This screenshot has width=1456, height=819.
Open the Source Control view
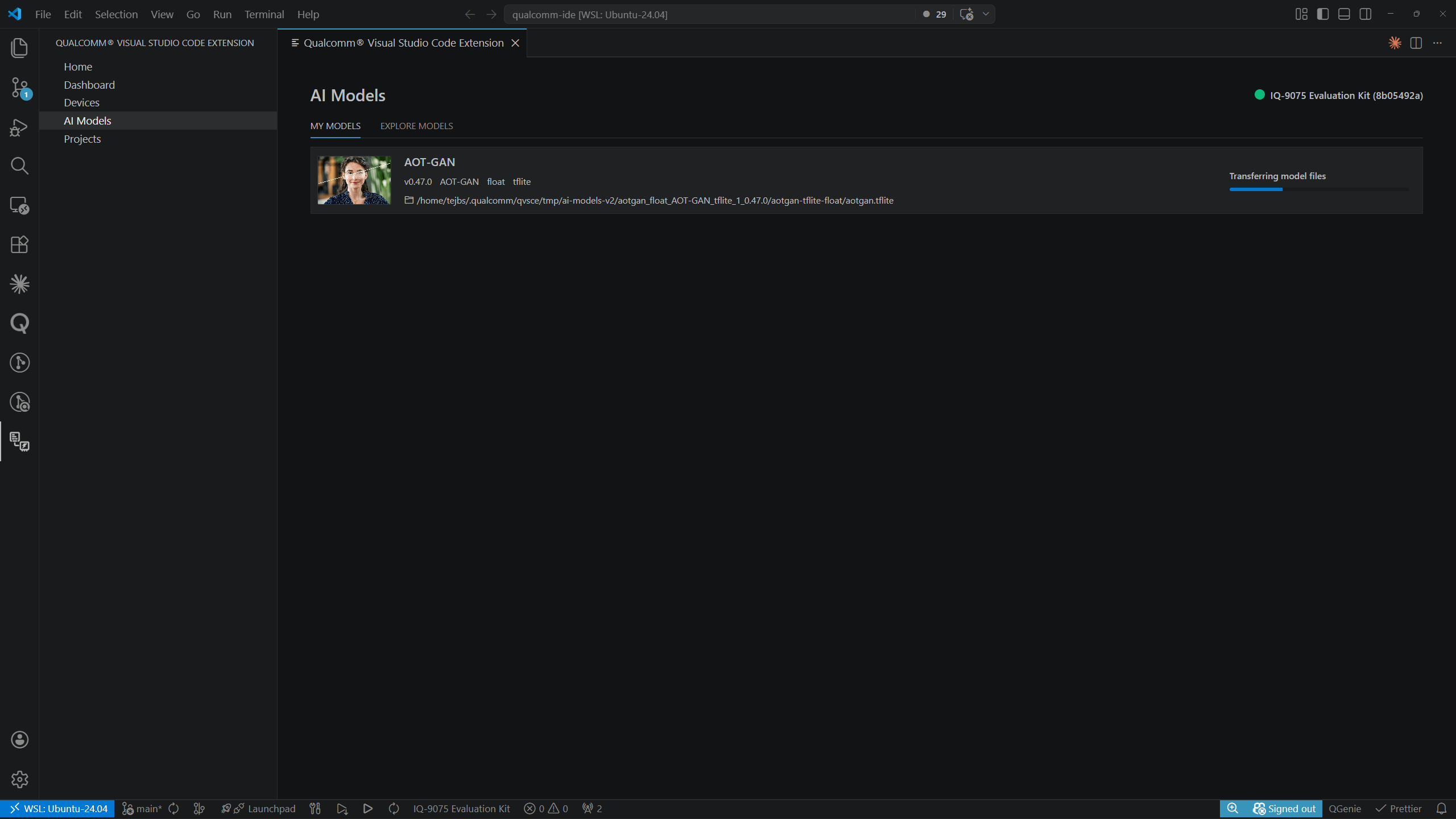coord(19,88)
